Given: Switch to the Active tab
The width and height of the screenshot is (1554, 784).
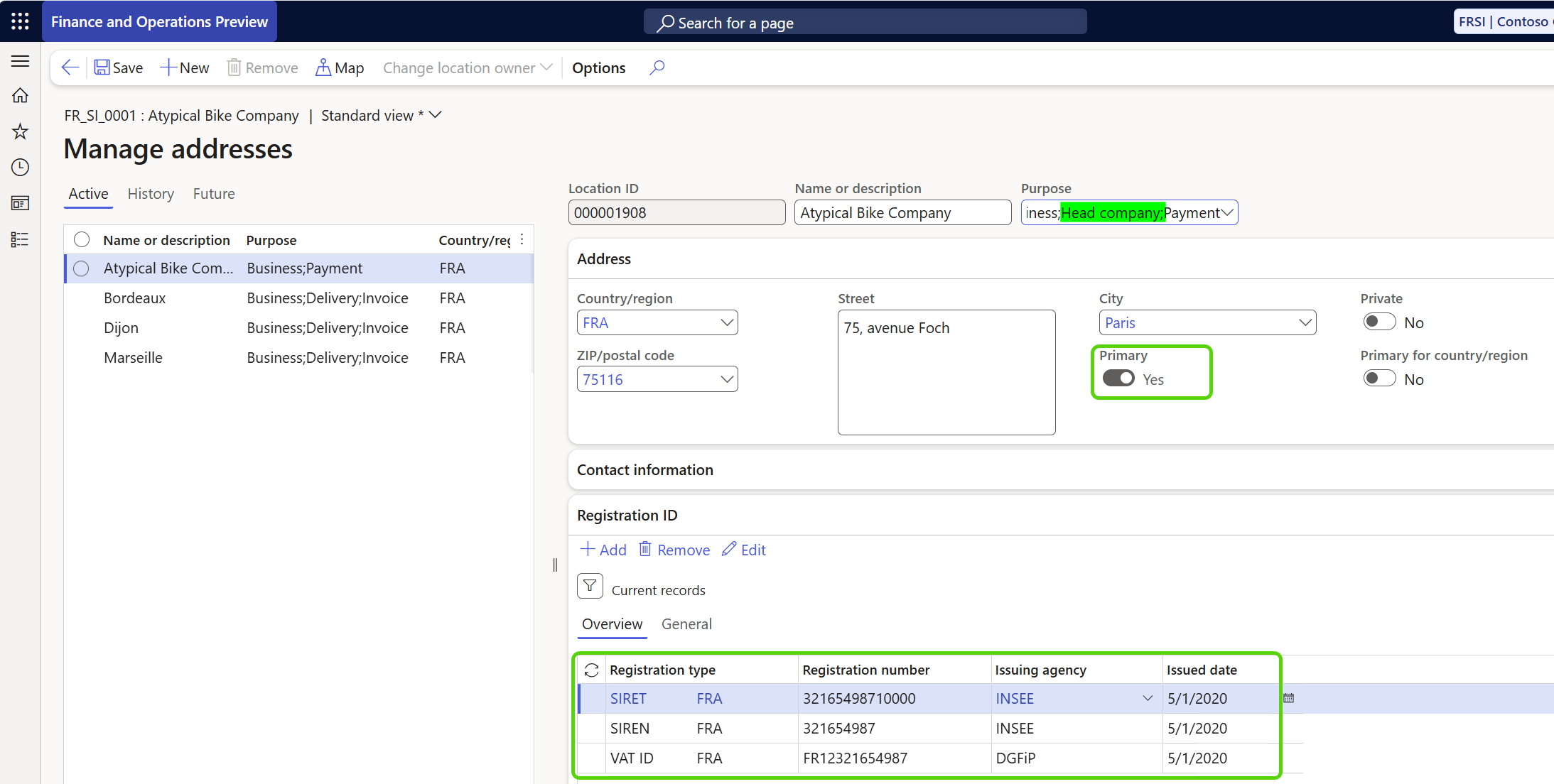Looking at the screenshot, I should click(88, 194).
